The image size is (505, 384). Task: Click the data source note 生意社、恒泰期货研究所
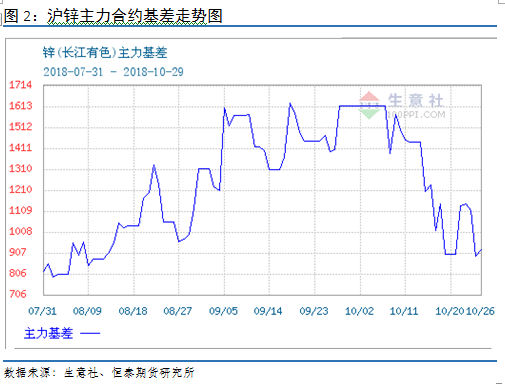(x=129, y=372)
